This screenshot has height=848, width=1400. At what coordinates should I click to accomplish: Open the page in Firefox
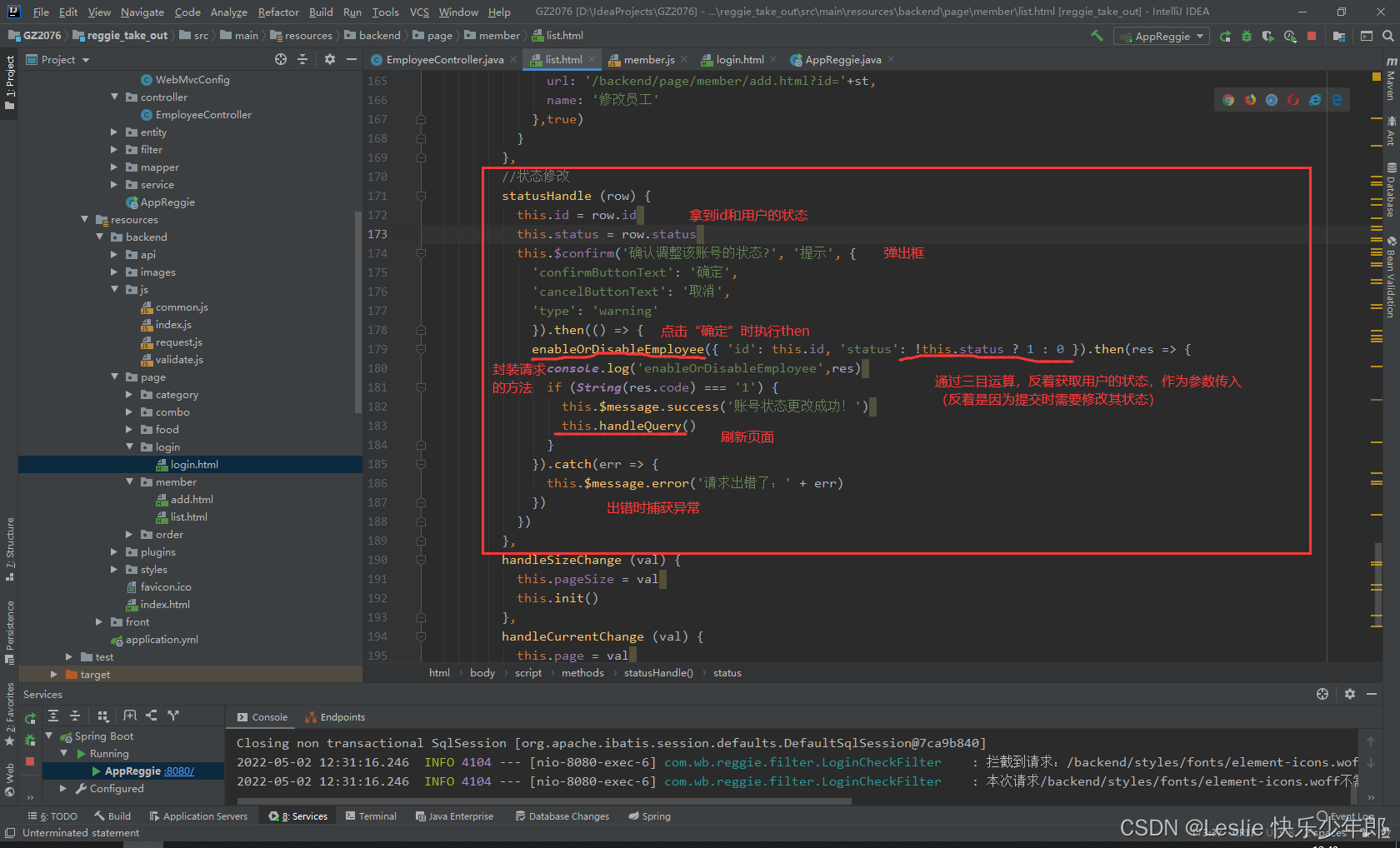[x=1250, y=100]
